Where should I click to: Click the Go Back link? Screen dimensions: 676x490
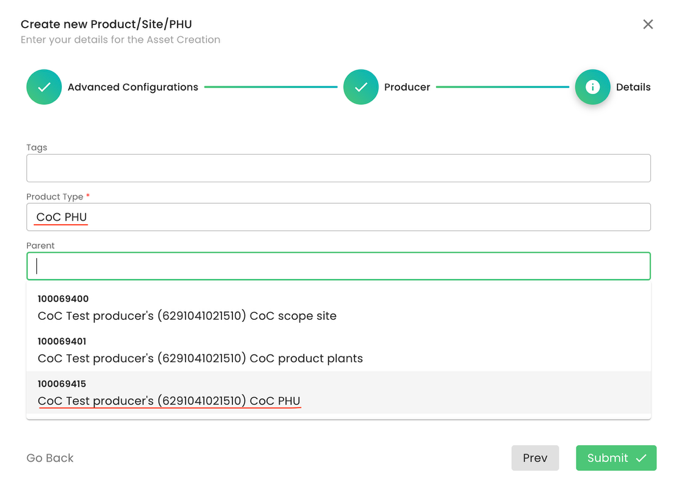point(50,458)
